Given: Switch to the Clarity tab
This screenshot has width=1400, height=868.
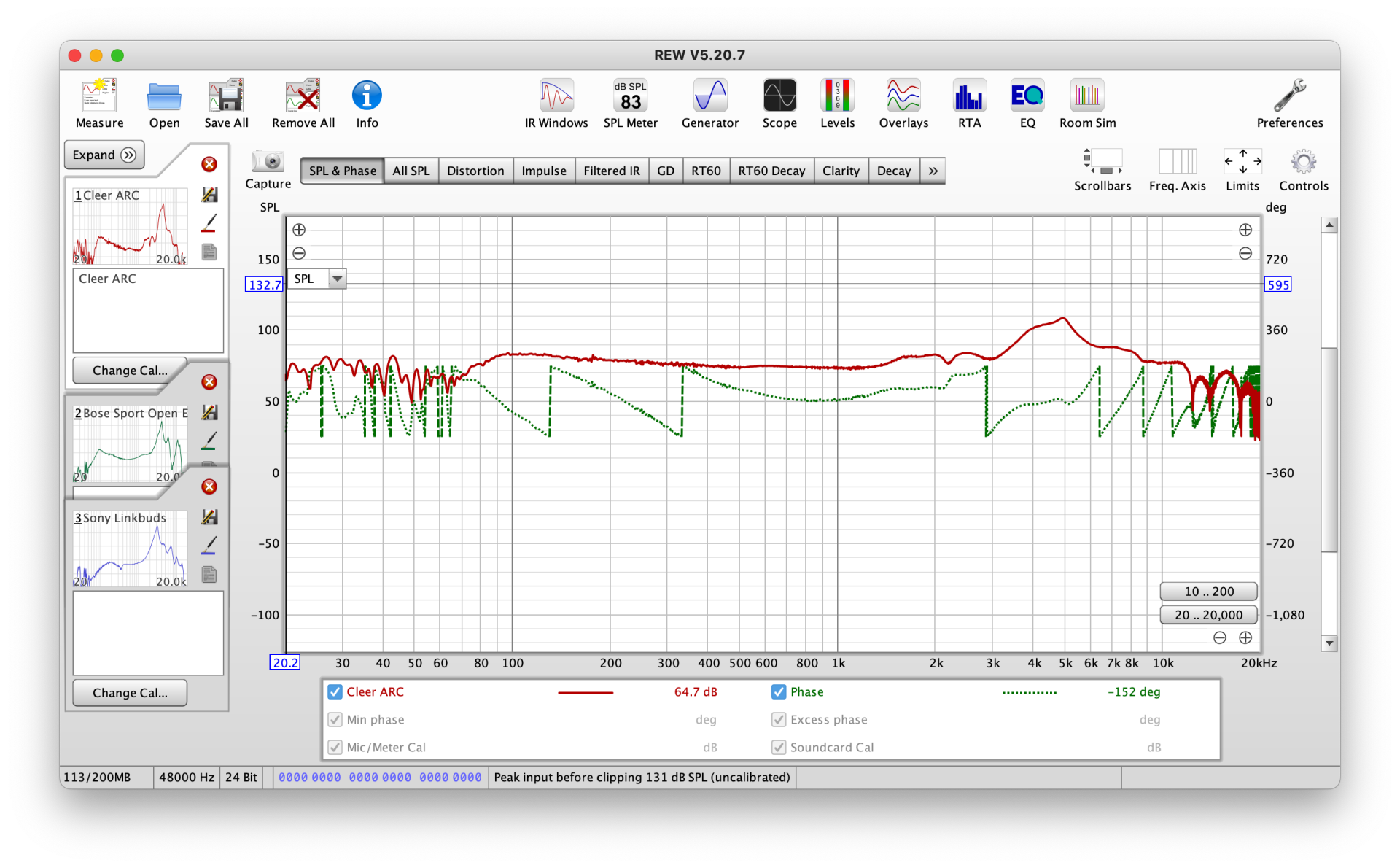Looking at the screenshot, I should [841, 171].
